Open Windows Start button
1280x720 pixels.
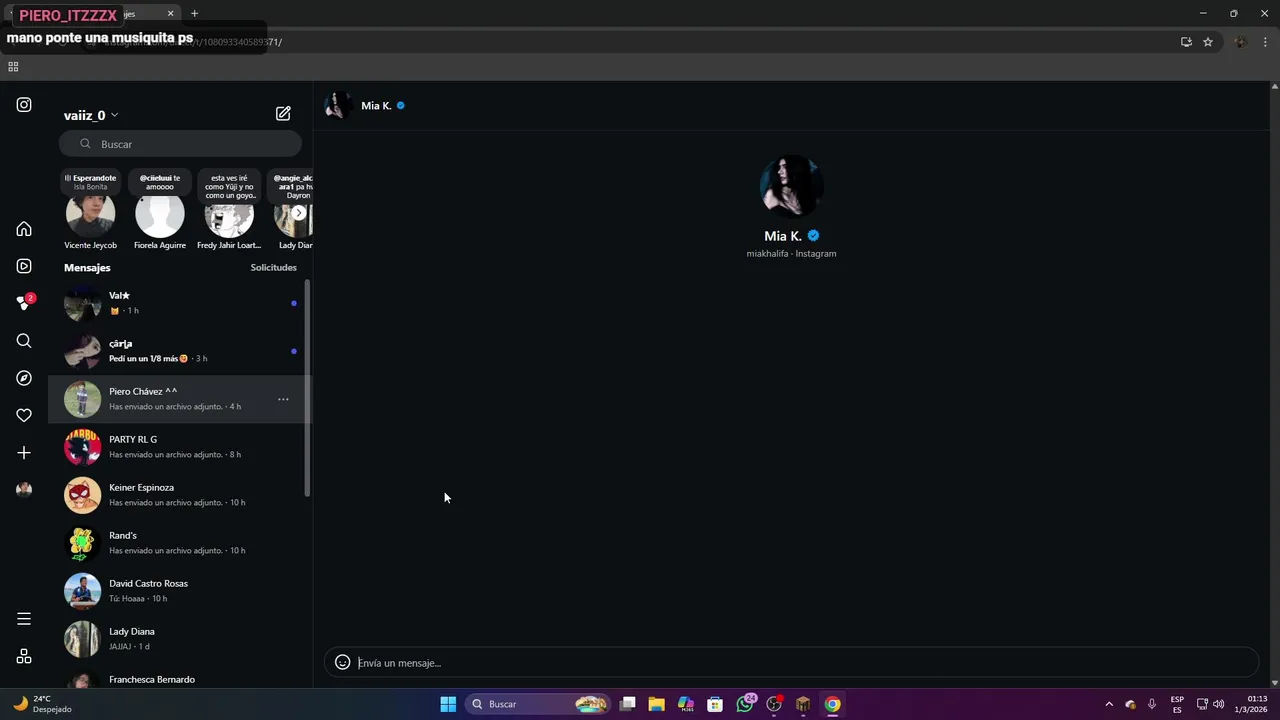click(x=448, y=704)
